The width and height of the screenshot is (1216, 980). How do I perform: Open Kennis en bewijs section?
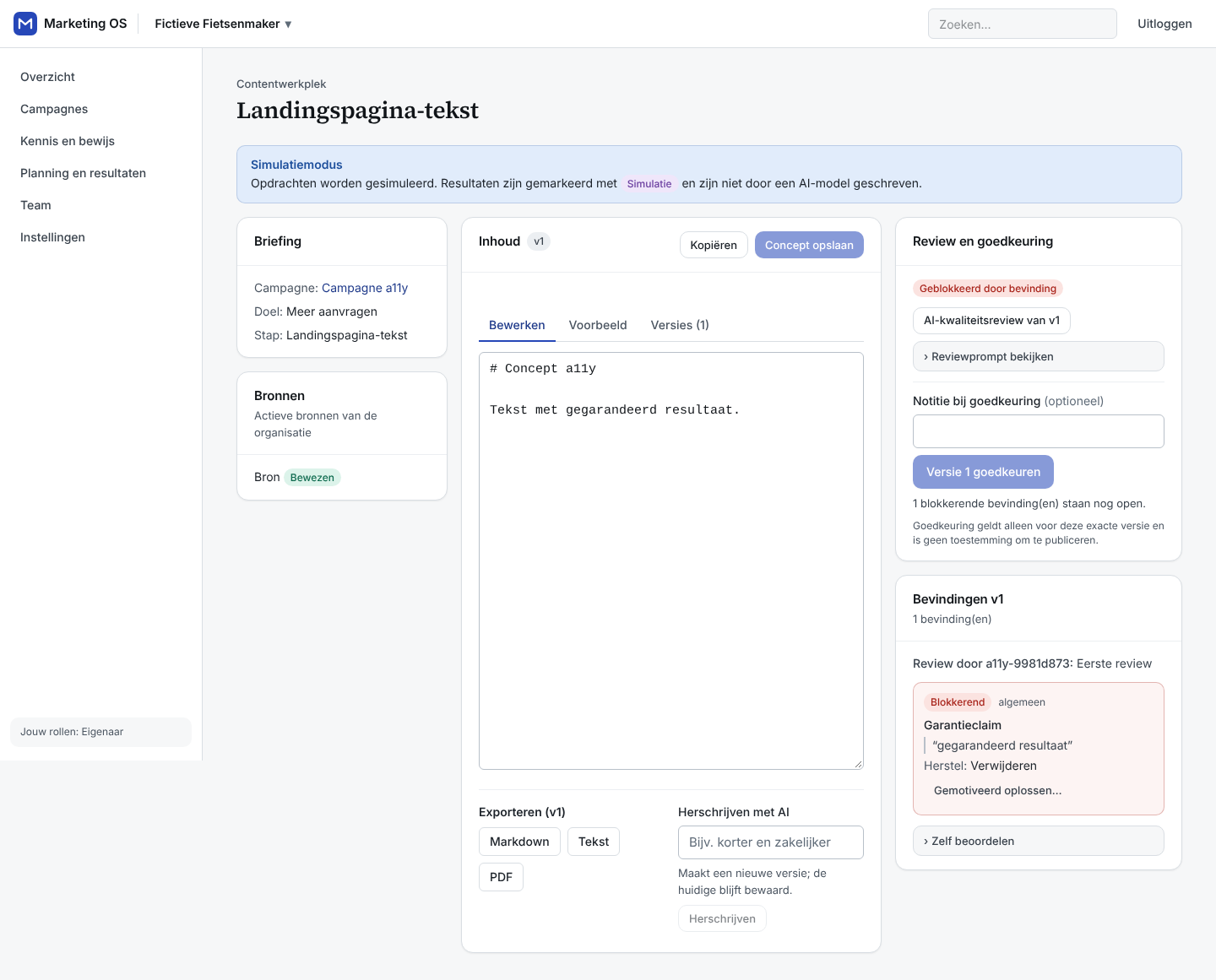[68, 141]
